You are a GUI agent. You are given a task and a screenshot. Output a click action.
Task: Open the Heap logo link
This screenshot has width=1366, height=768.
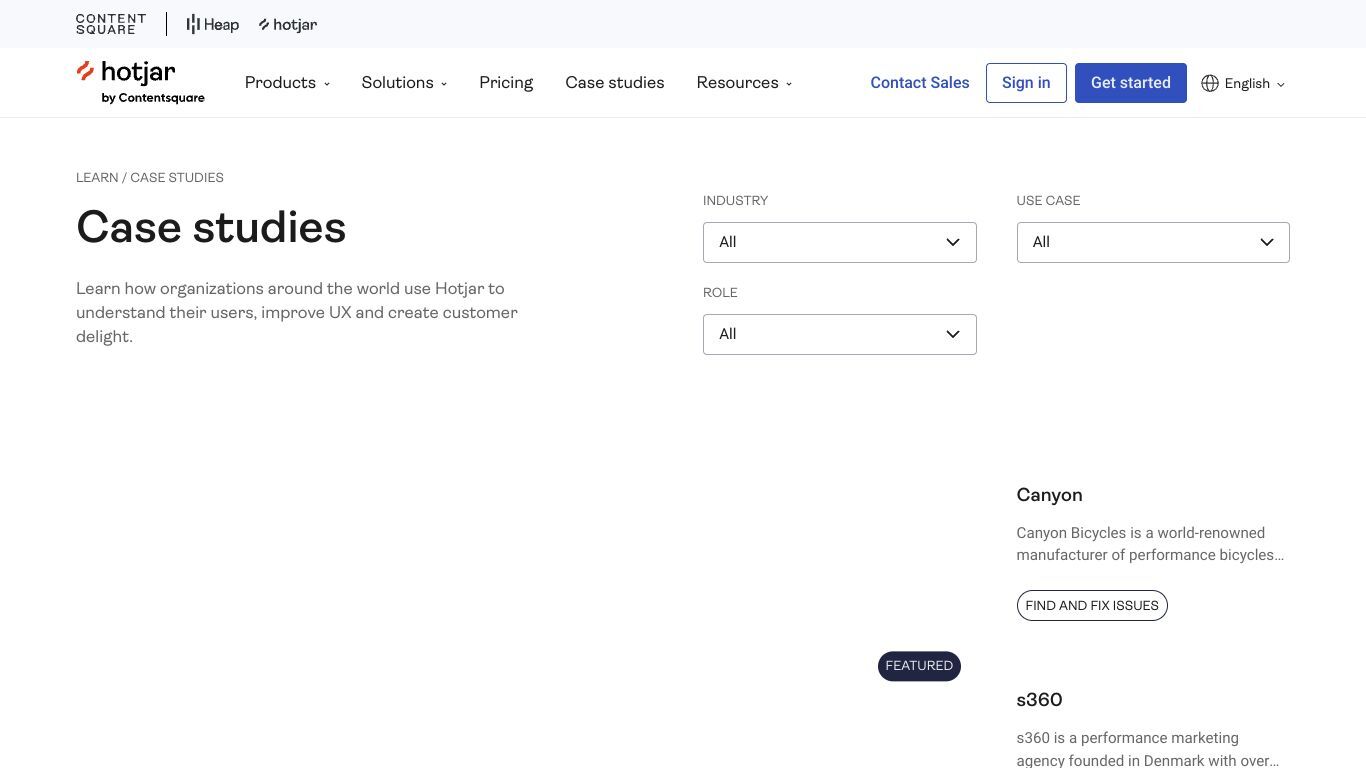coord(213,24)
